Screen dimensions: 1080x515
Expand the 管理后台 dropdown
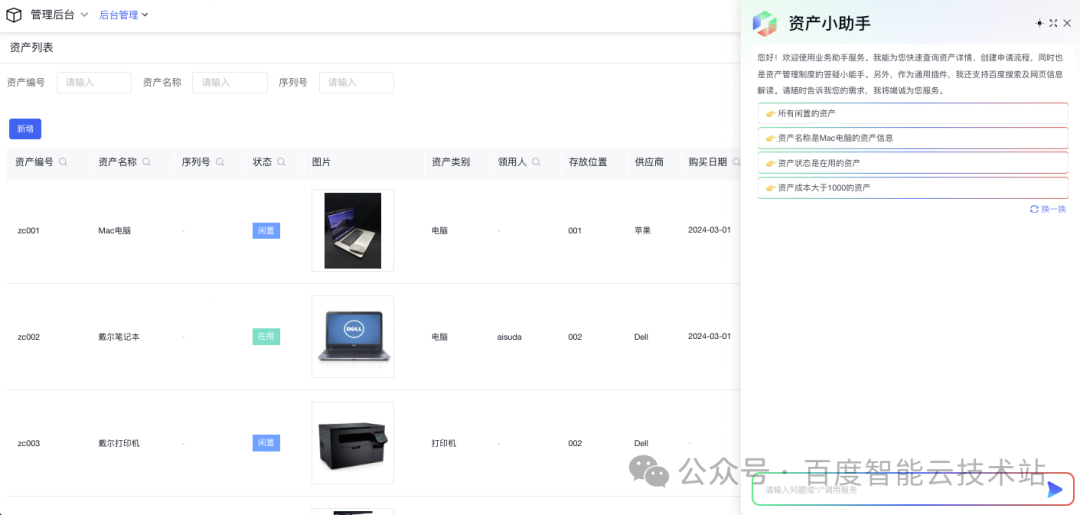(84, 14)
